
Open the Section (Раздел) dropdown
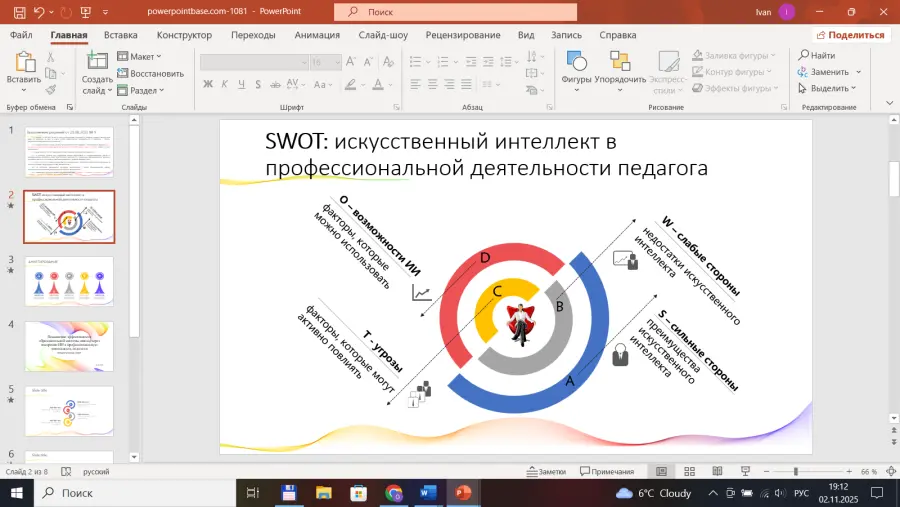(142, 89)
